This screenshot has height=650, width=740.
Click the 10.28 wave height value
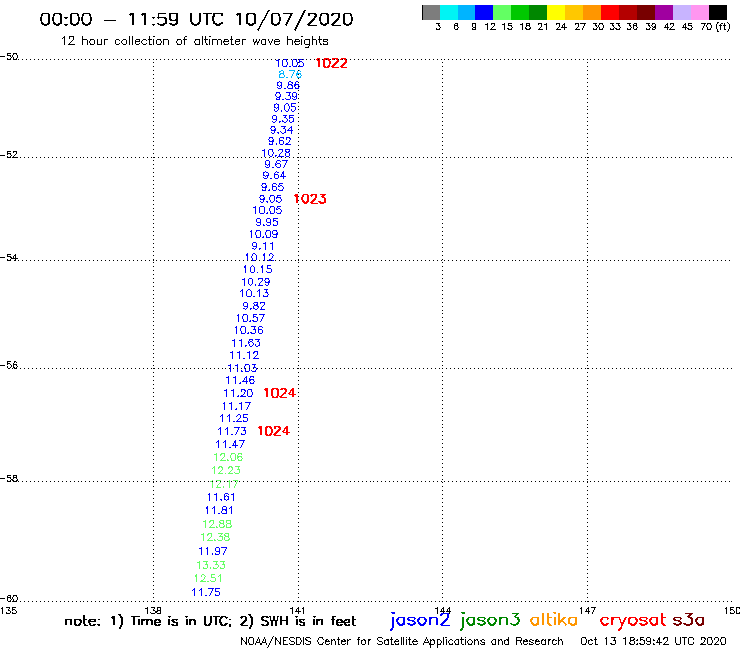[x=276, y=153]
